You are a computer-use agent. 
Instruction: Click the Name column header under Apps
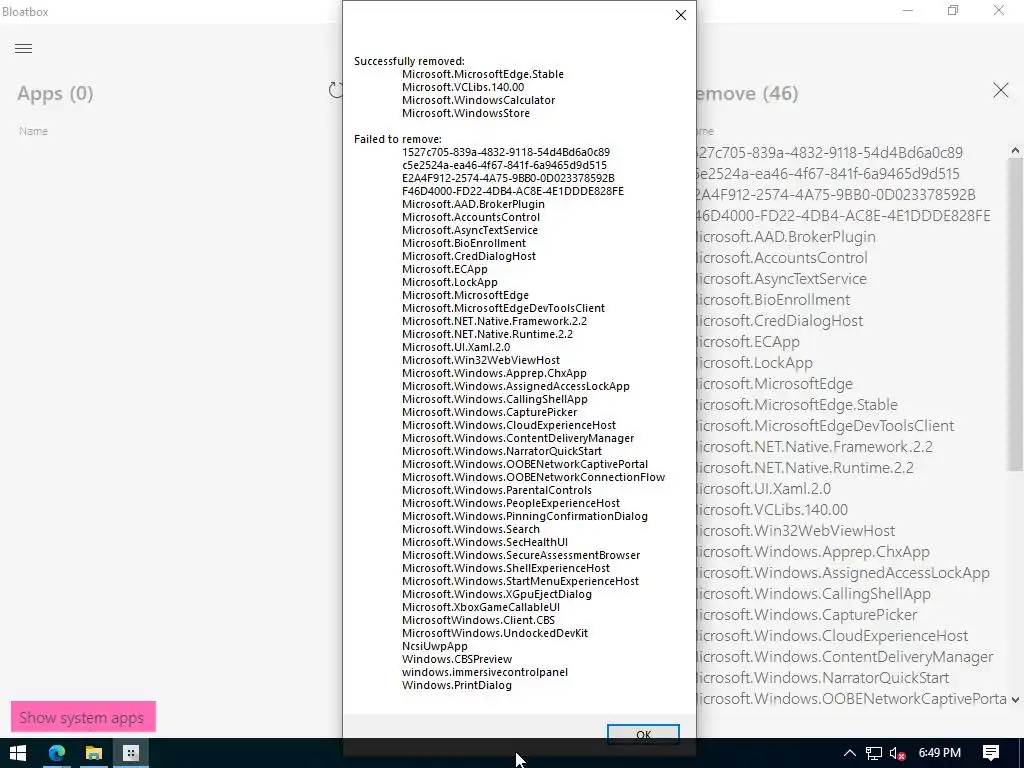click(x=33, y=131)
